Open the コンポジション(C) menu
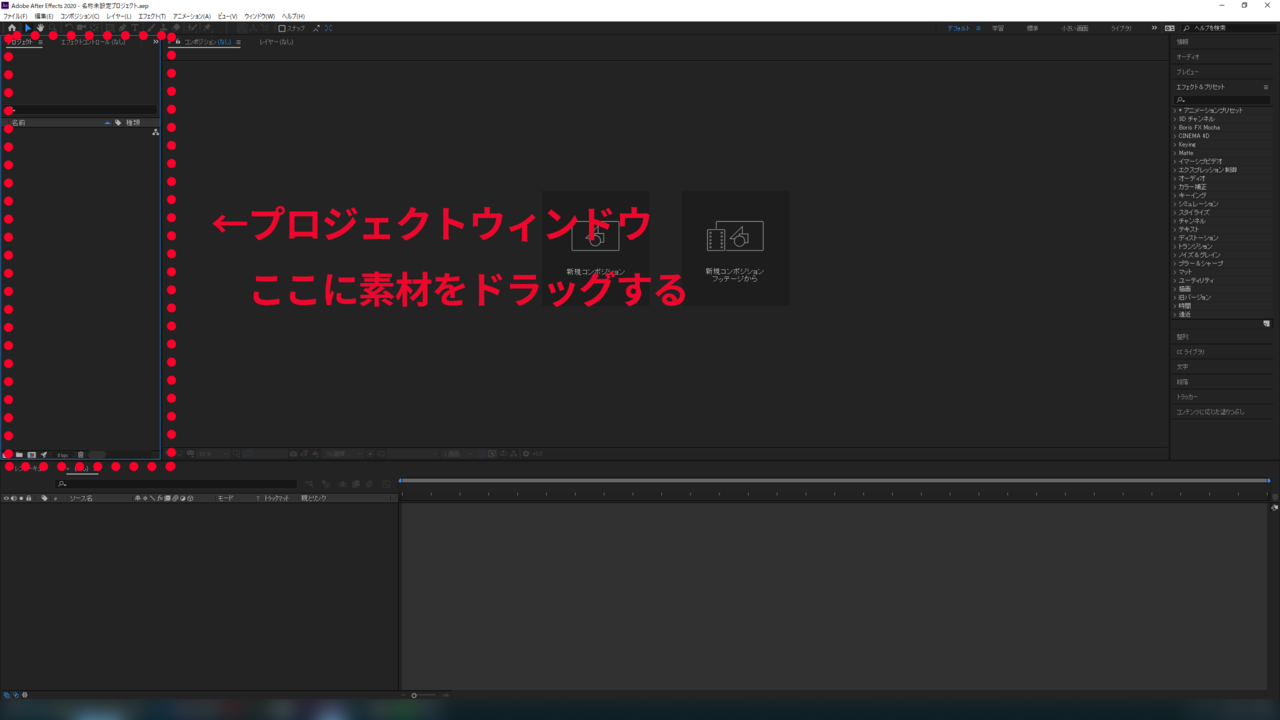1280x720 pixels. pyautogui.click(x=80, y=16)
